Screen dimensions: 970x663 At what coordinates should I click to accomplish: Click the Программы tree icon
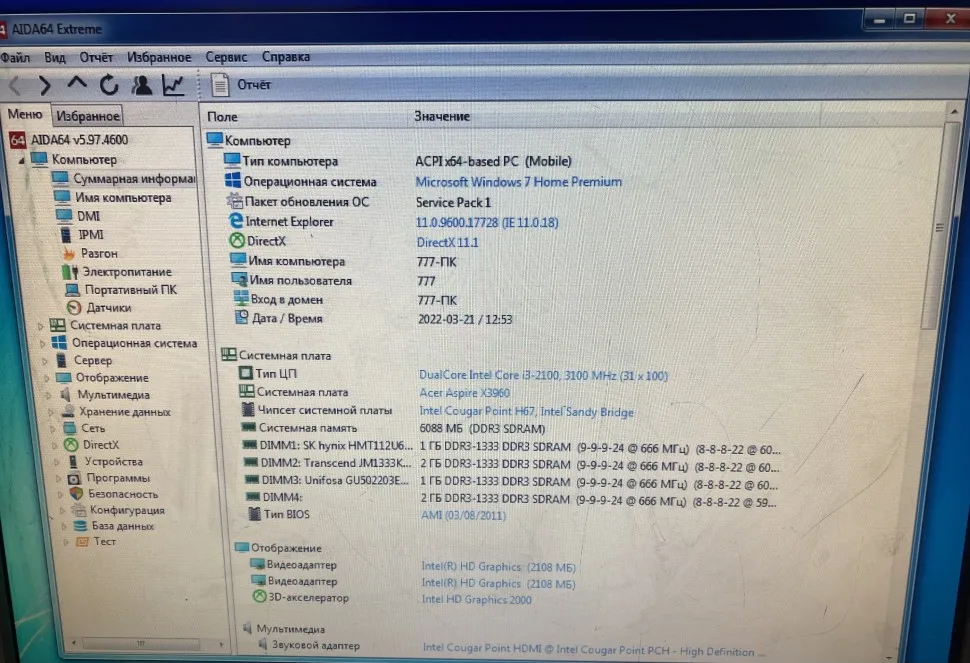click(x=74, y=478)
